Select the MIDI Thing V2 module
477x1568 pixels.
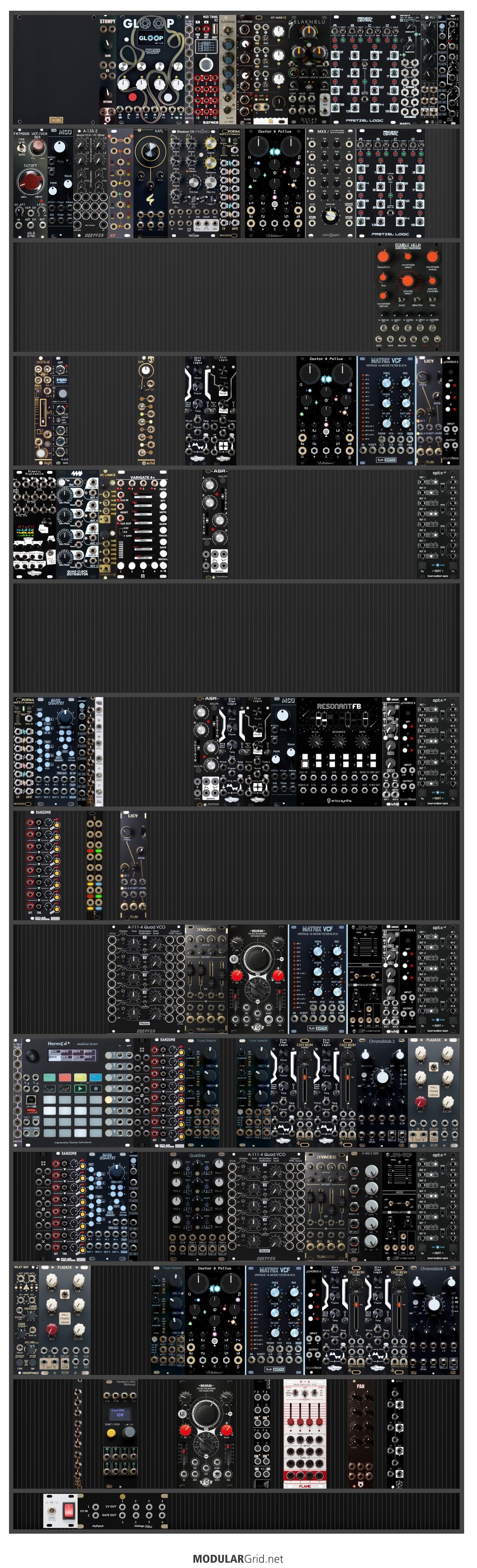[206, 70]
